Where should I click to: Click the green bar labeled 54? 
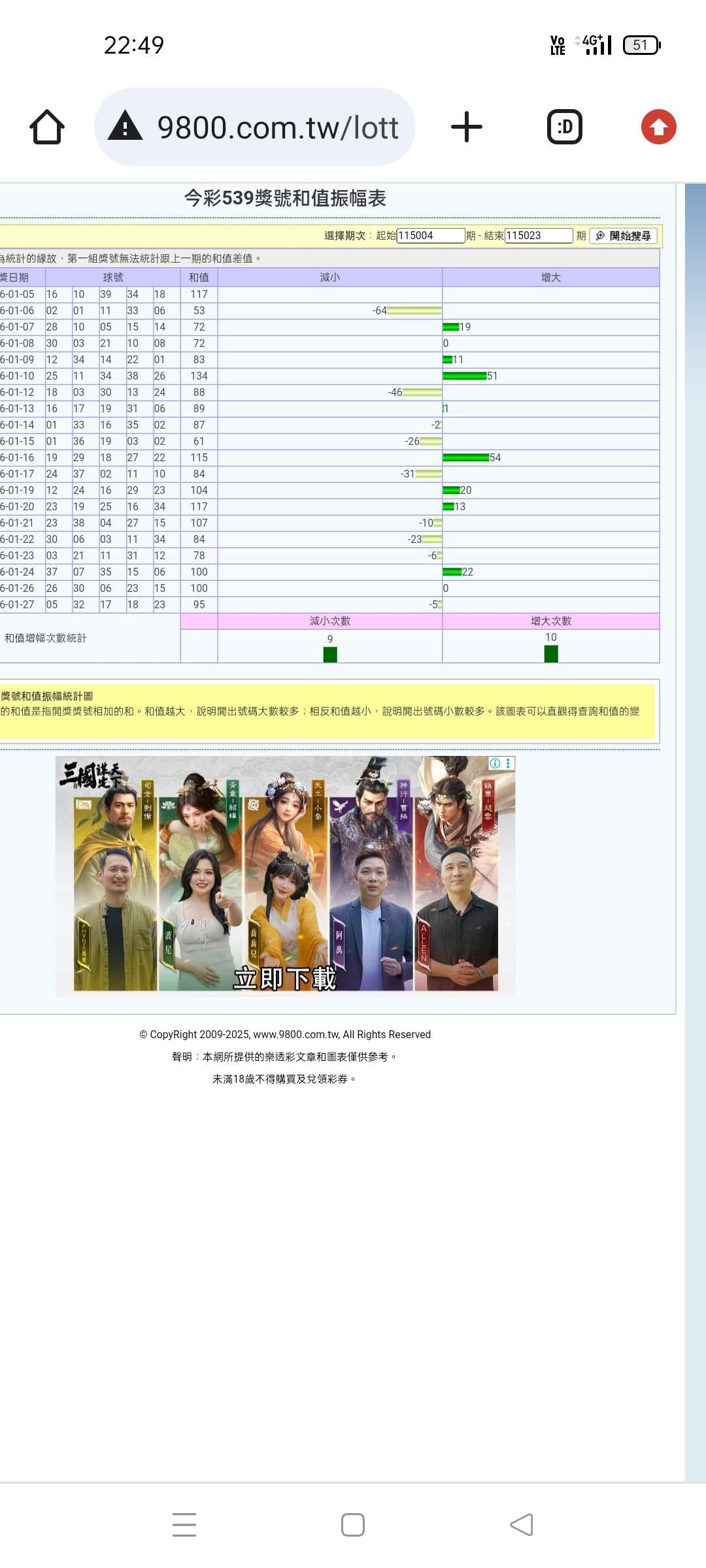465,457
